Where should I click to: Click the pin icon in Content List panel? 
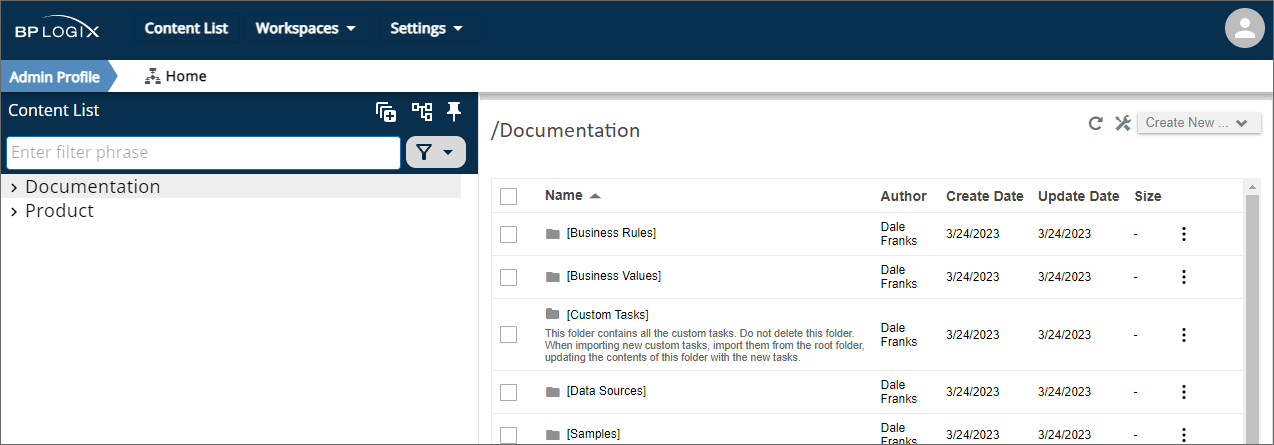(x=454, y=111)
